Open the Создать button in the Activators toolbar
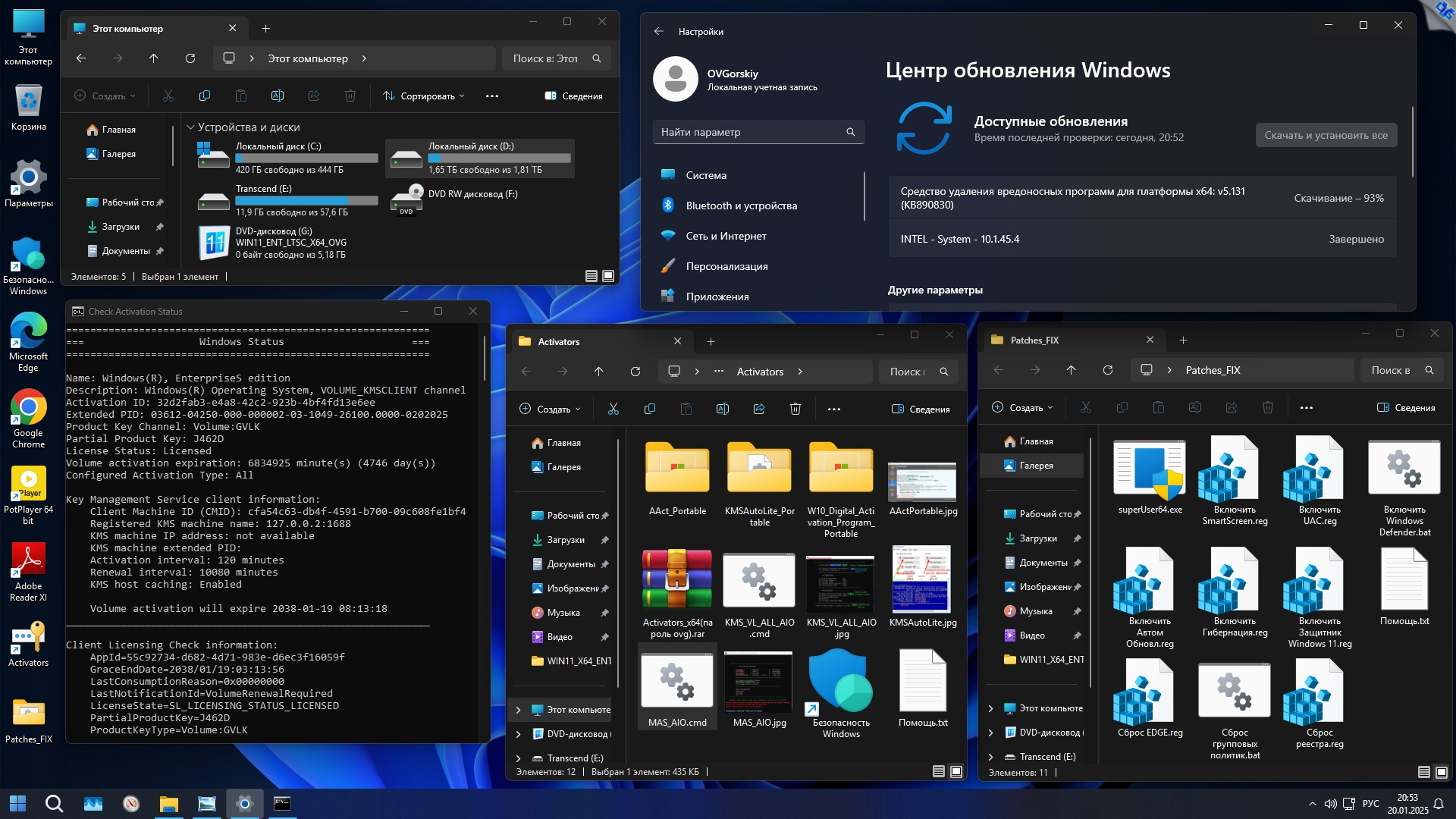1456x819 pixels. (549, 409)
